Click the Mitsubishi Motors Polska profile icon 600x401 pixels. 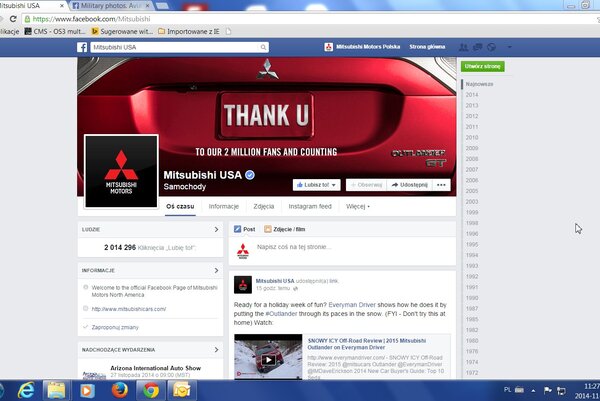[328, 47]
